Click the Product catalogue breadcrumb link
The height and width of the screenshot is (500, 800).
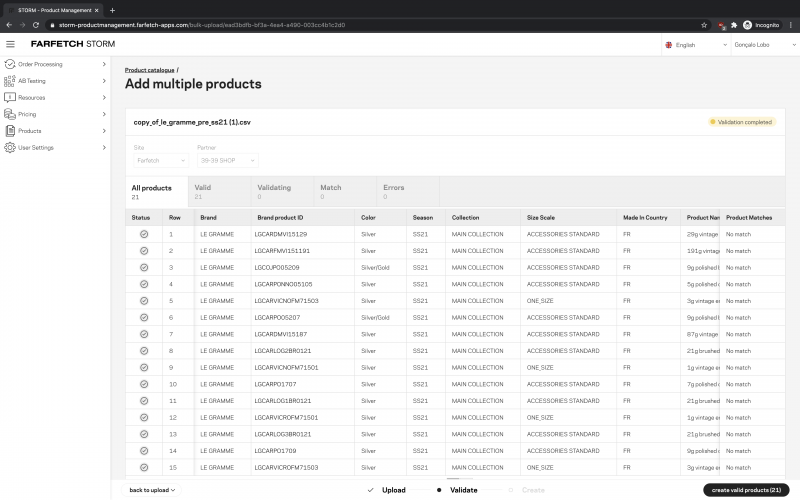point(149,70)
